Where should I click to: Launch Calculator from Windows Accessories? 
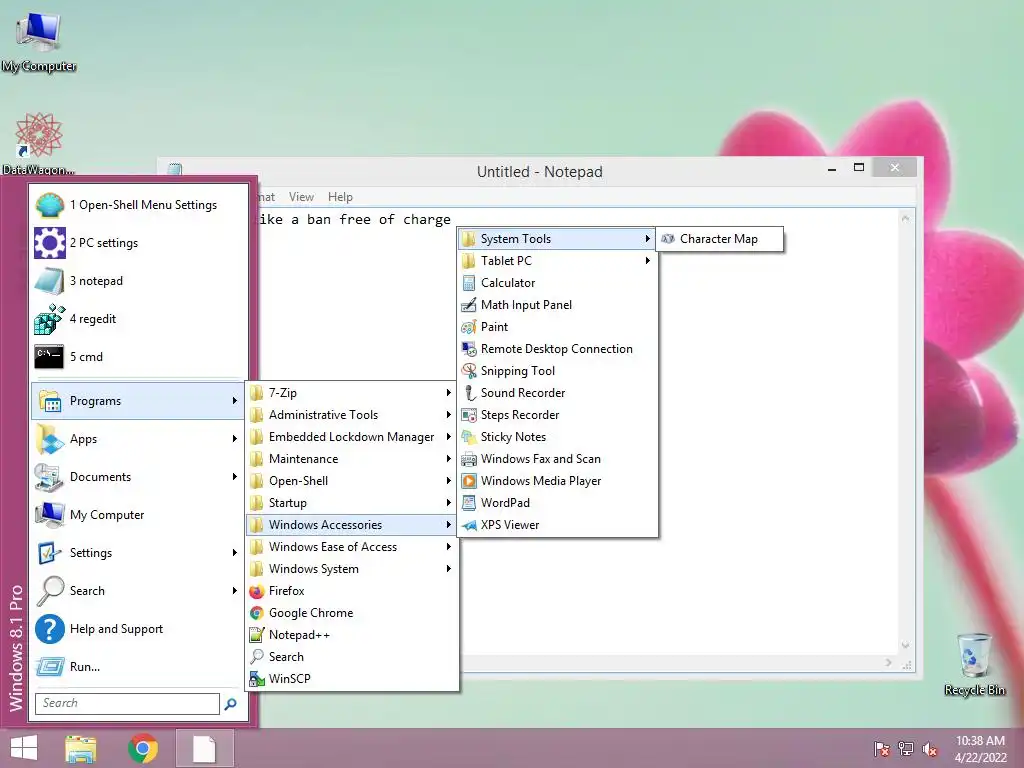click(557, 283)
